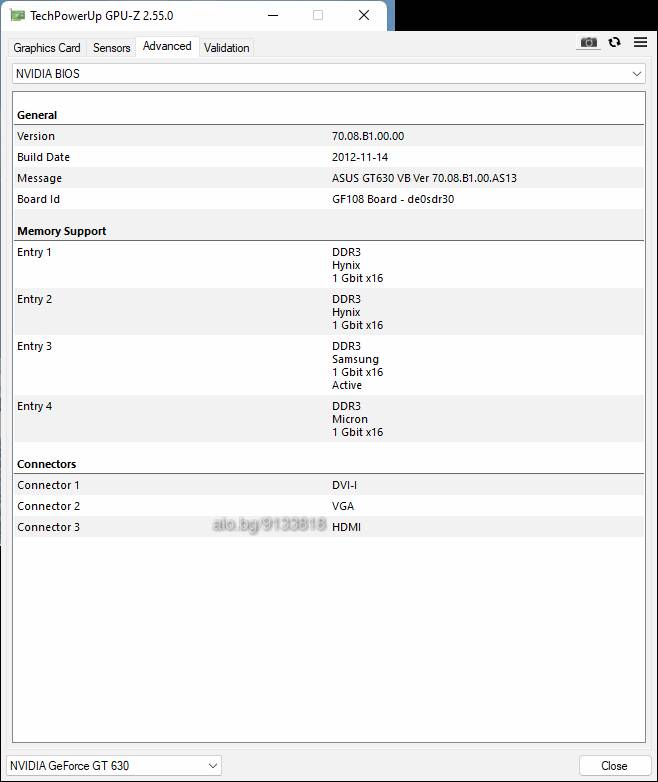Click the Build Date value 2012-11-14
Screen dimensions: 658x782
point(360,157)
